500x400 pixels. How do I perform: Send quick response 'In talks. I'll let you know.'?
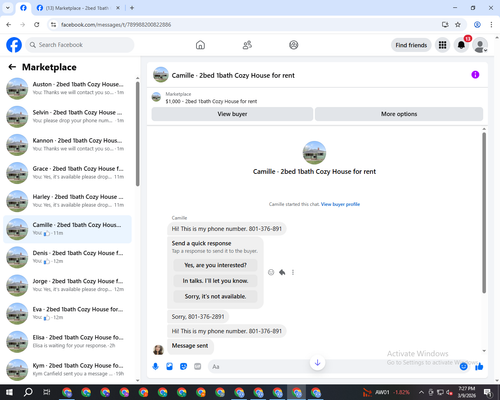click(x=215, y=281)
